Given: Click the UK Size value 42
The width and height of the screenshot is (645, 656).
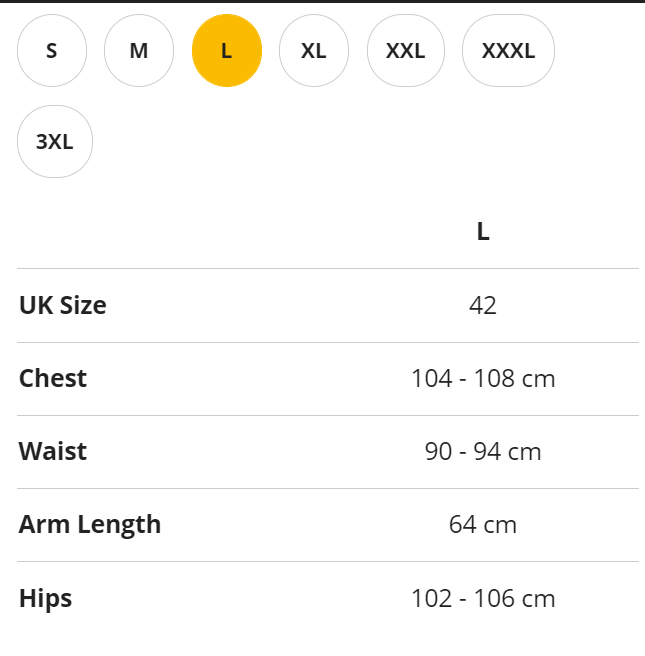Looking at the screenshot, I should click(483, 305).
